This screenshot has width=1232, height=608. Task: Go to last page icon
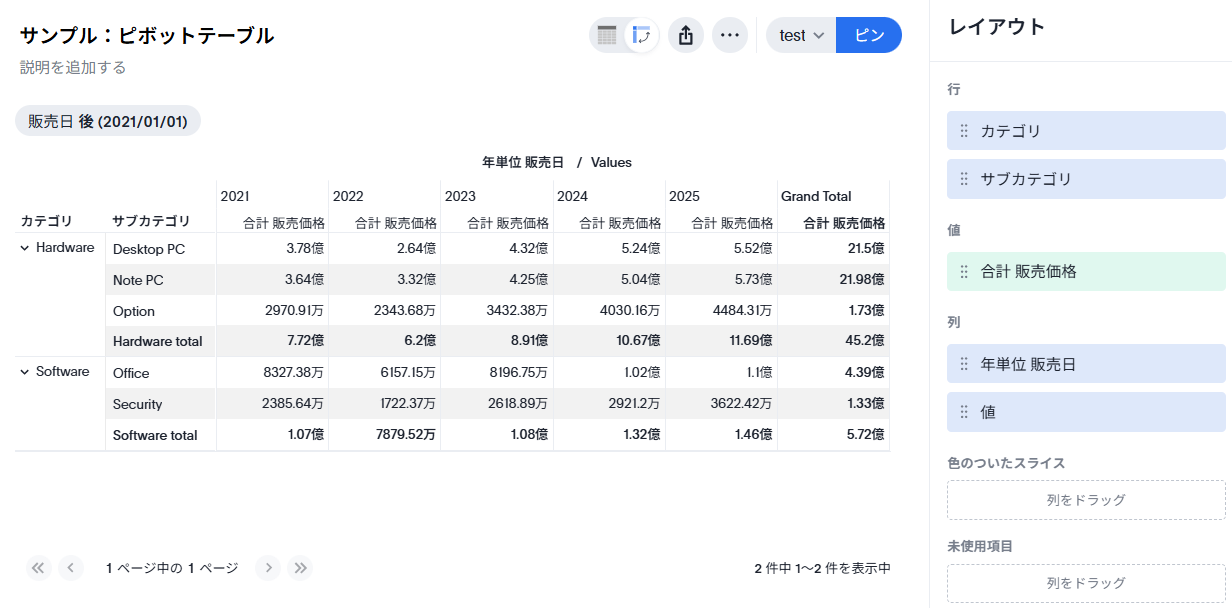coord(300,568)
